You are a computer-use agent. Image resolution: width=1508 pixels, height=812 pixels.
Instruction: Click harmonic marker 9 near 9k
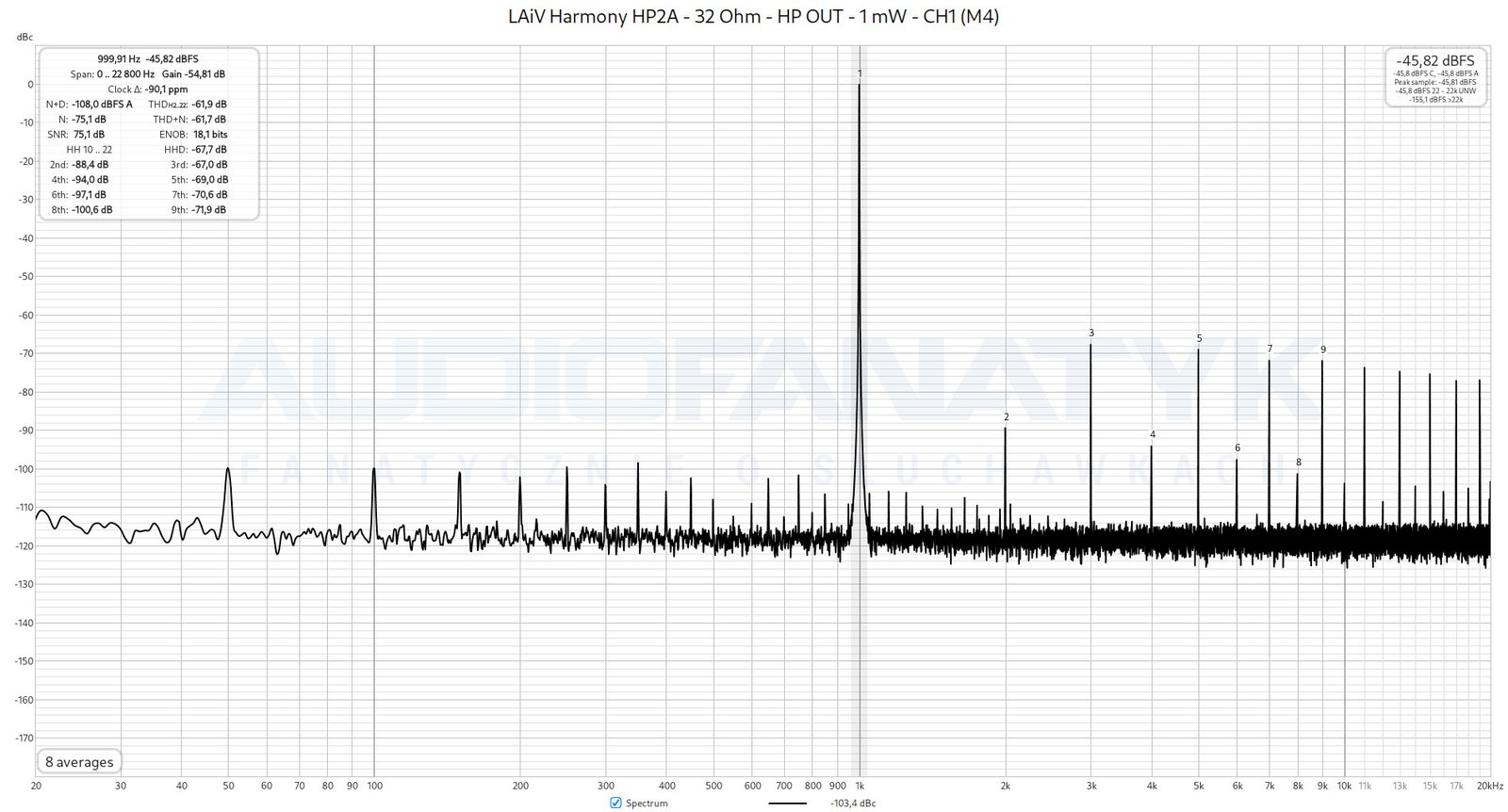pos(1322,349)
